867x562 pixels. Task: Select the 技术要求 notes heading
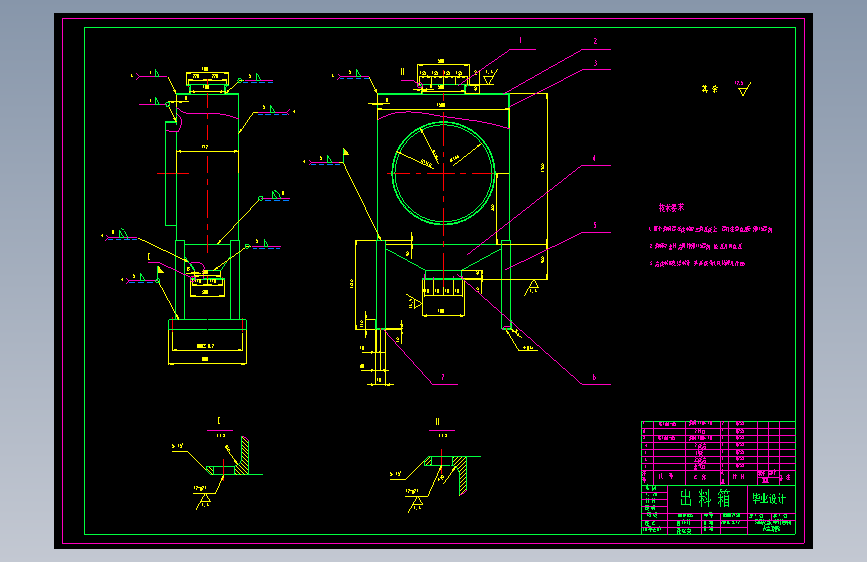[671, 207]
